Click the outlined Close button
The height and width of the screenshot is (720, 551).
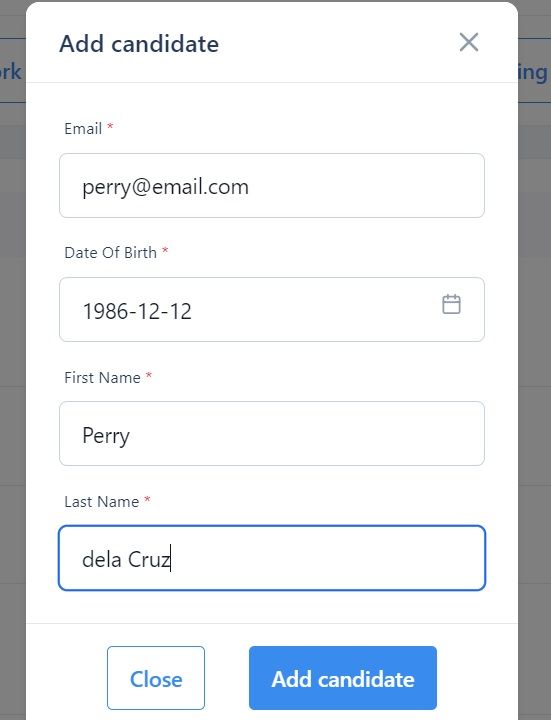[156, 678]
